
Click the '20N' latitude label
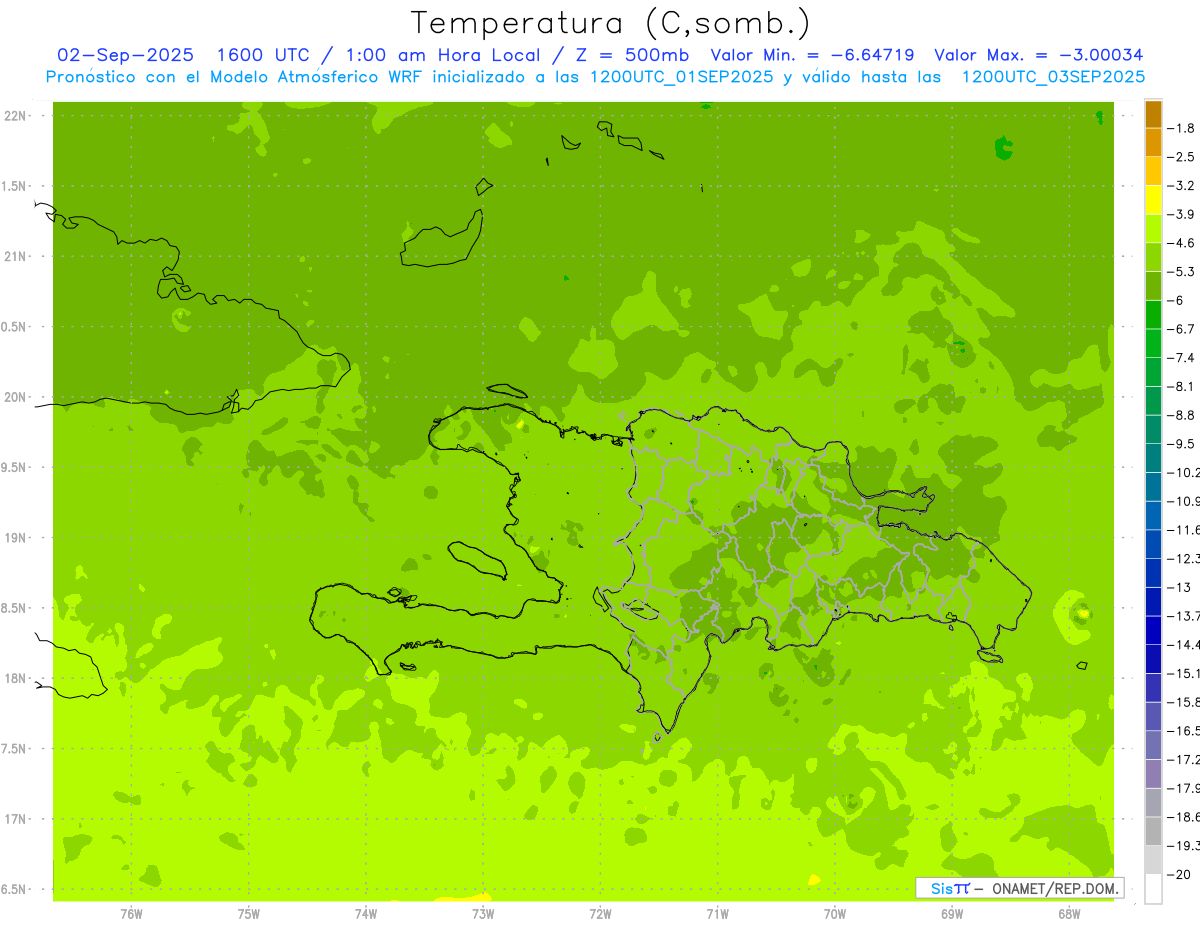[16, 397]
